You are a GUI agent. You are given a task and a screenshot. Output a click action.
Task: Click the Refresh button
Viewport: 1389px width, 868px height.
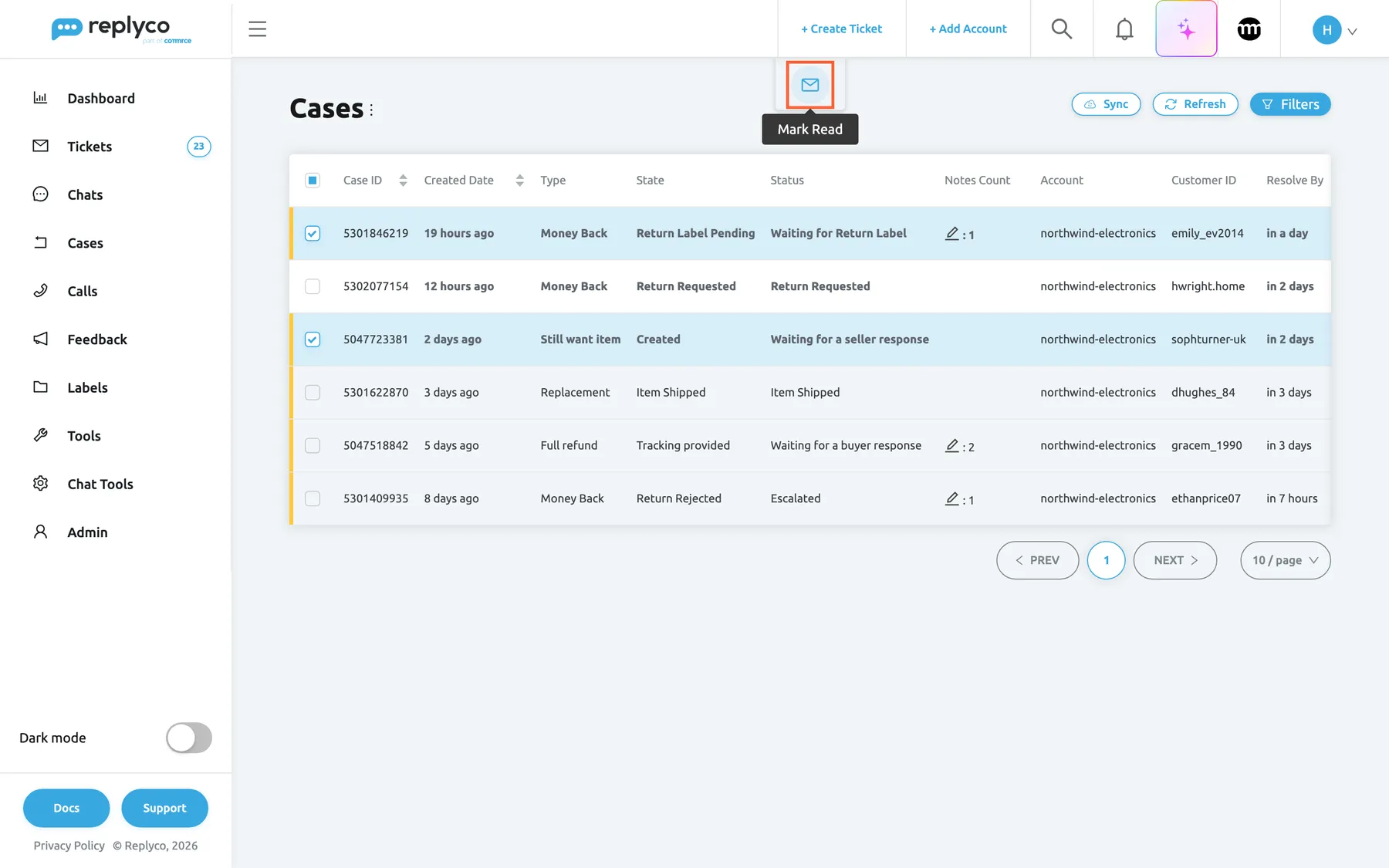(1195, 104)
